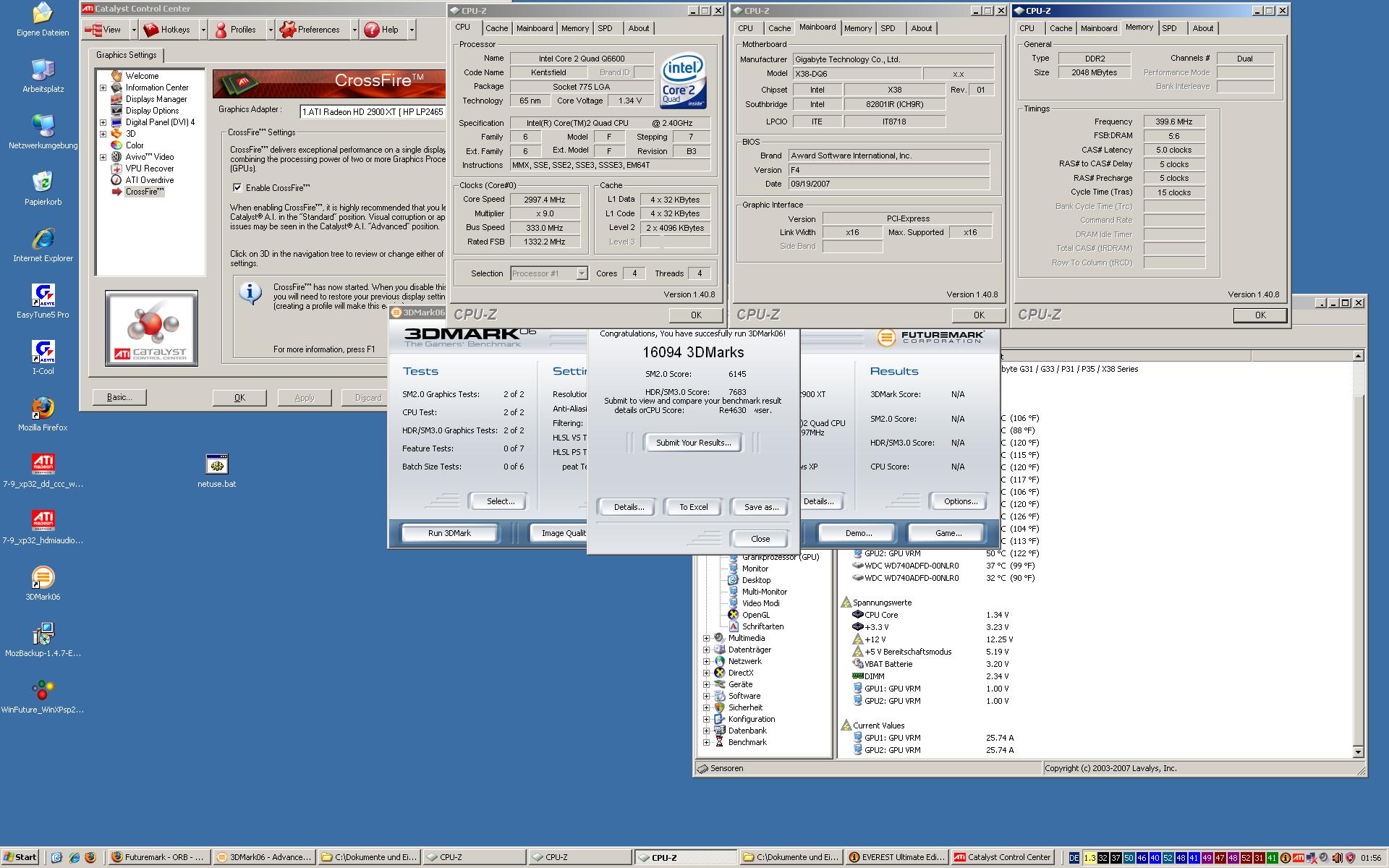Click Hotkeys toolbar button in Catalyst
This screenshot has height=868, width=1389.
(x=169, y=30)
